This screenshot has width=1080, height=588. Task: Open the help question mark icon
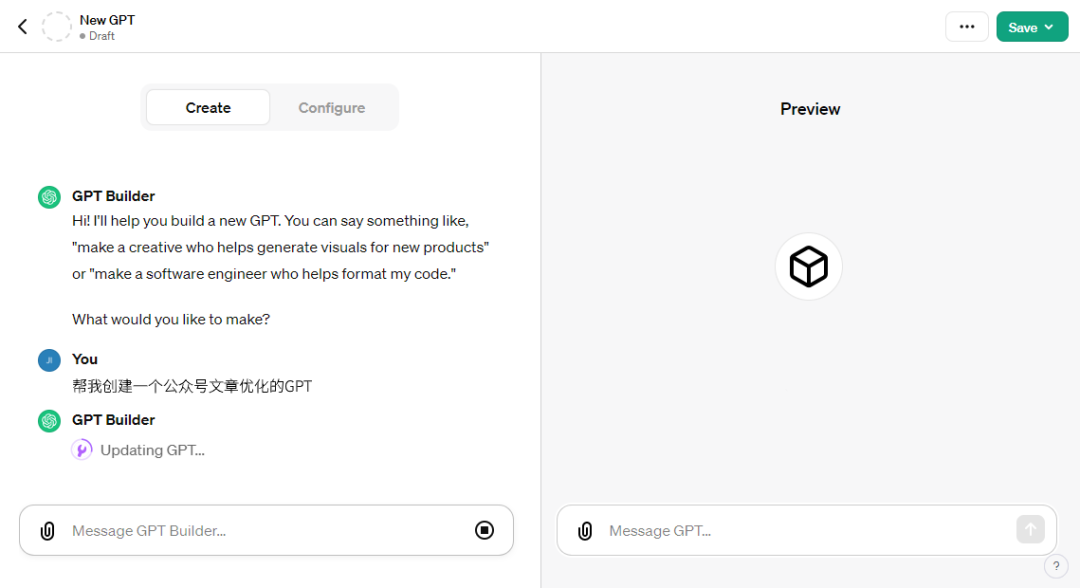click(1056, 566)
